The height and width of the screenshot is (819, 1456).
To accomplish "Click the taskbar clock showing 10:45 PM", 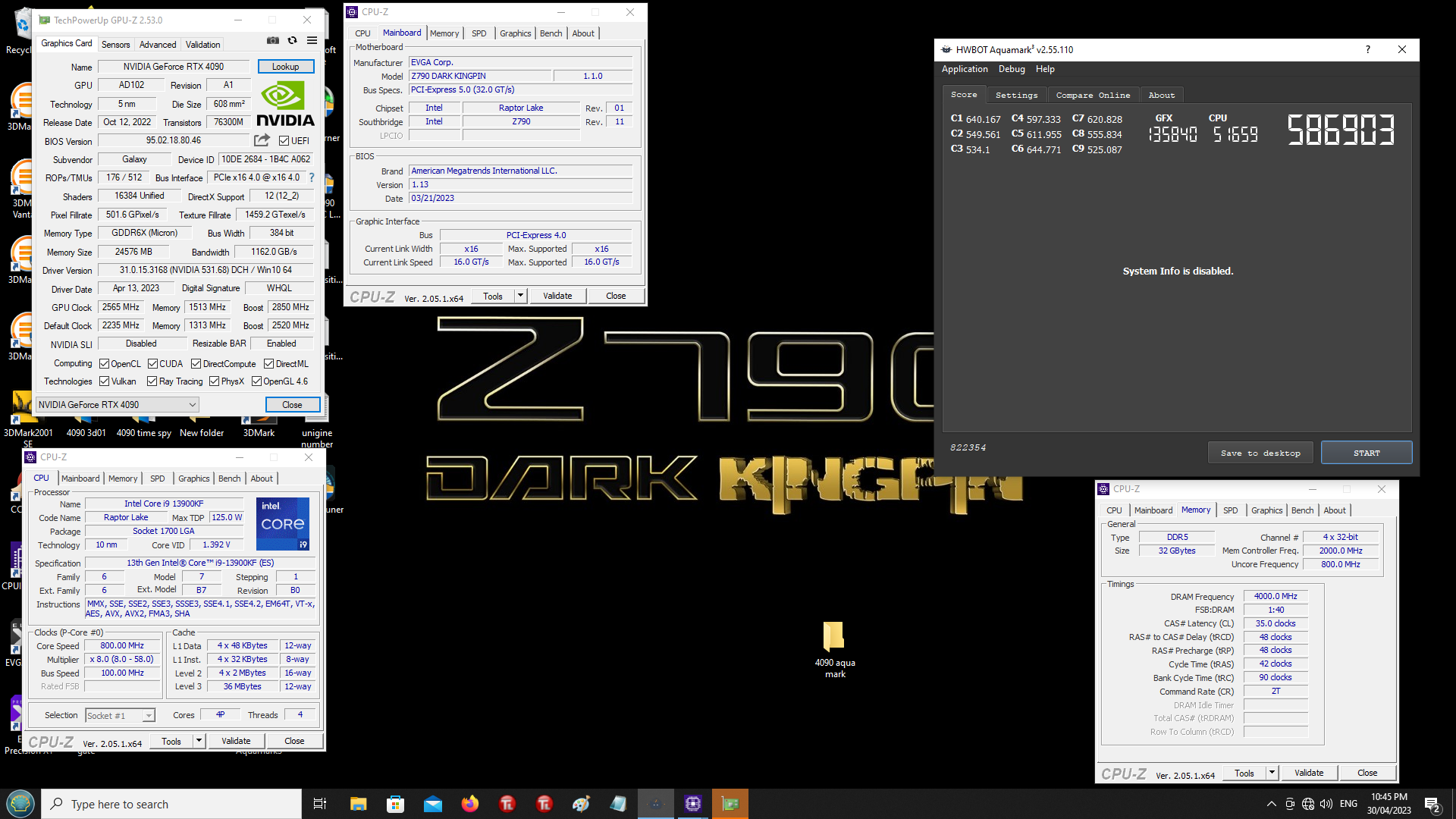I will coord(1389,804).
